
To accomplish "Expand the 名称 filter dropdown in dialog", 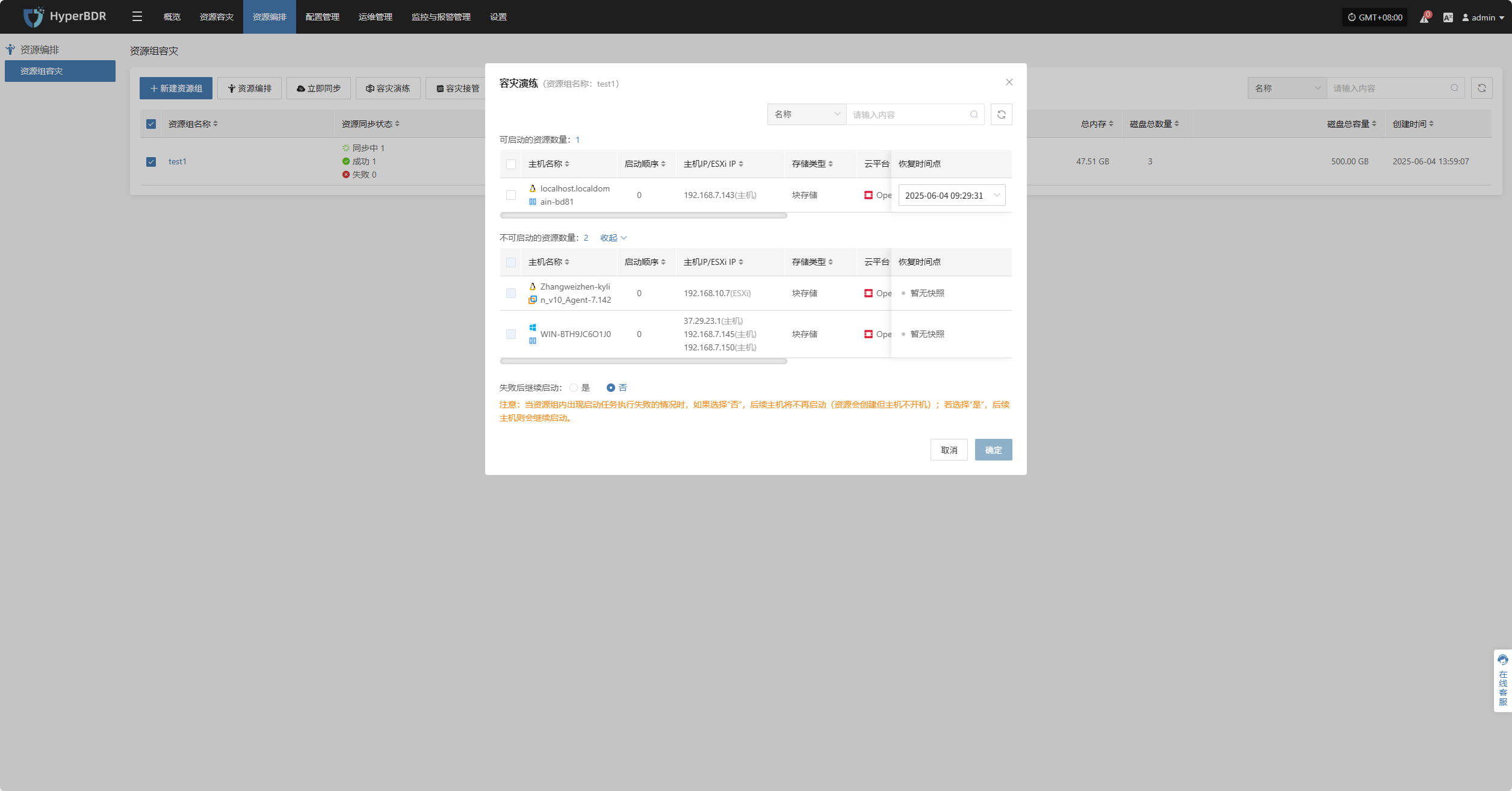I will tap(807, 114).
